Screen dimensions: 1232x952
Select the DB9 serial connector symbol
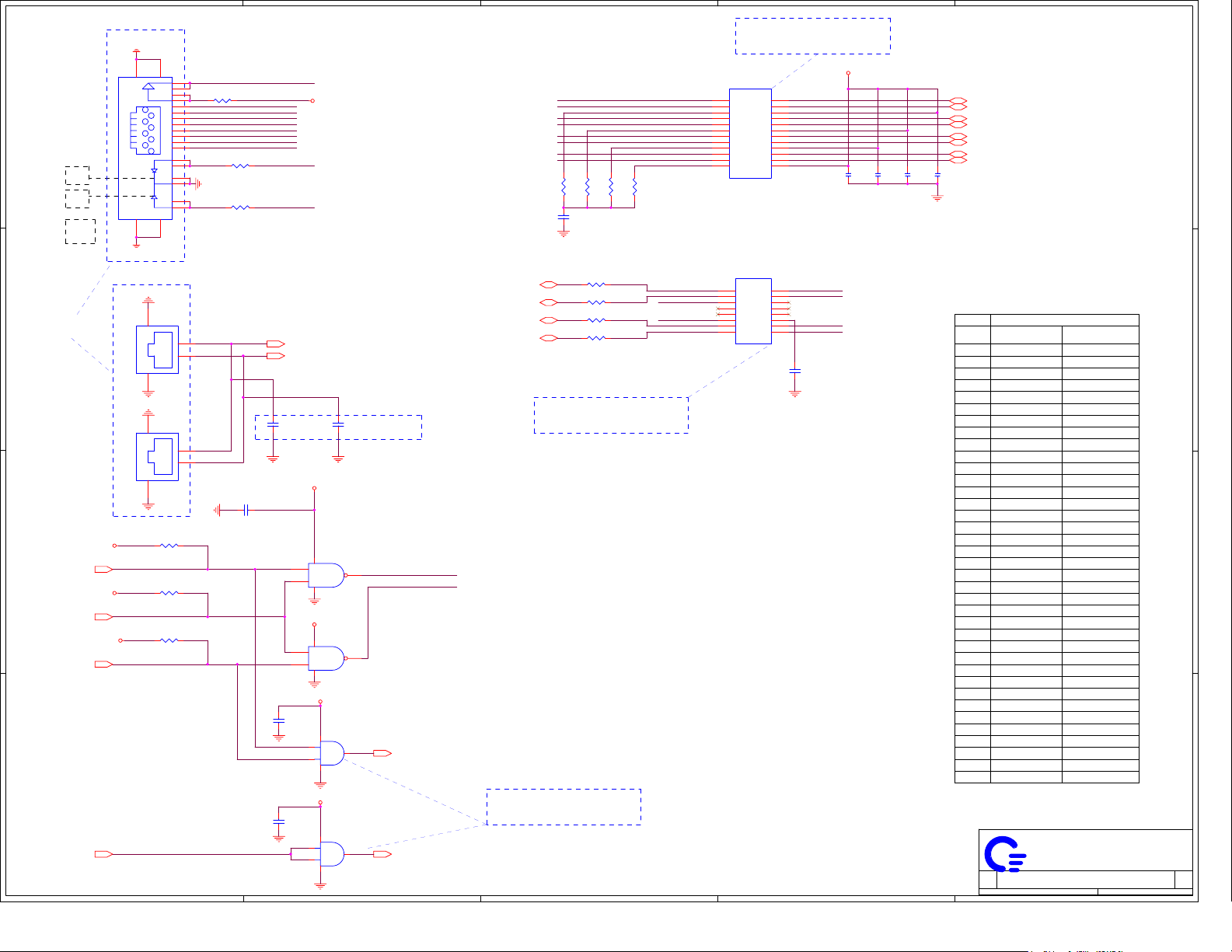[145, 148]
